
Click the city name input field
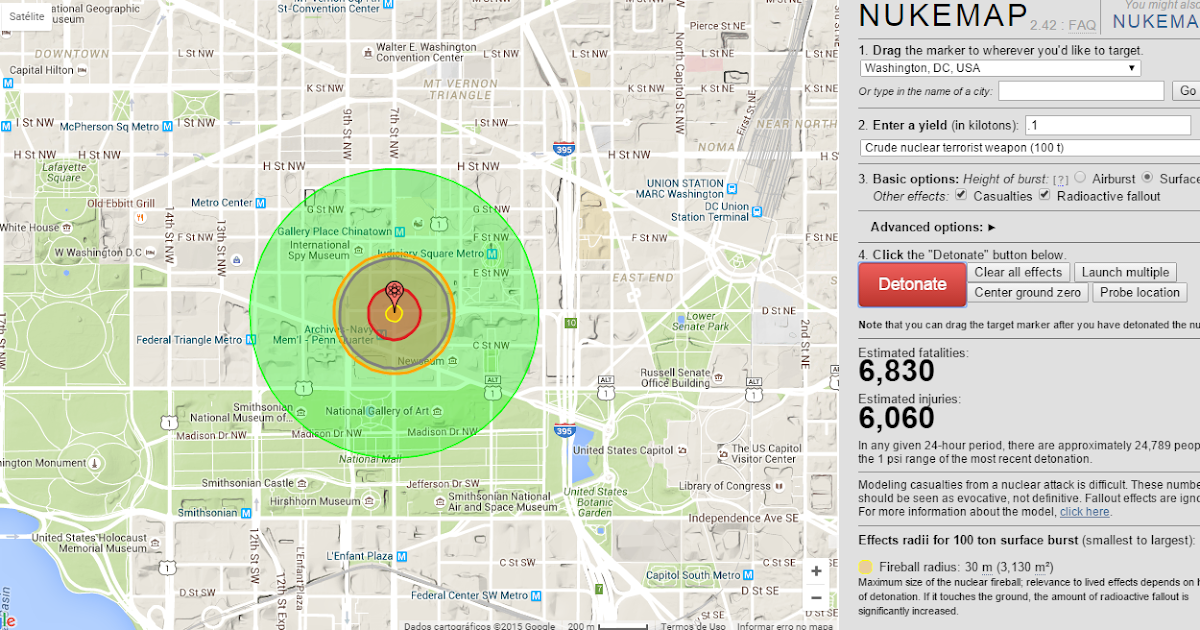pyautogui.click(x=1080, y=90)
